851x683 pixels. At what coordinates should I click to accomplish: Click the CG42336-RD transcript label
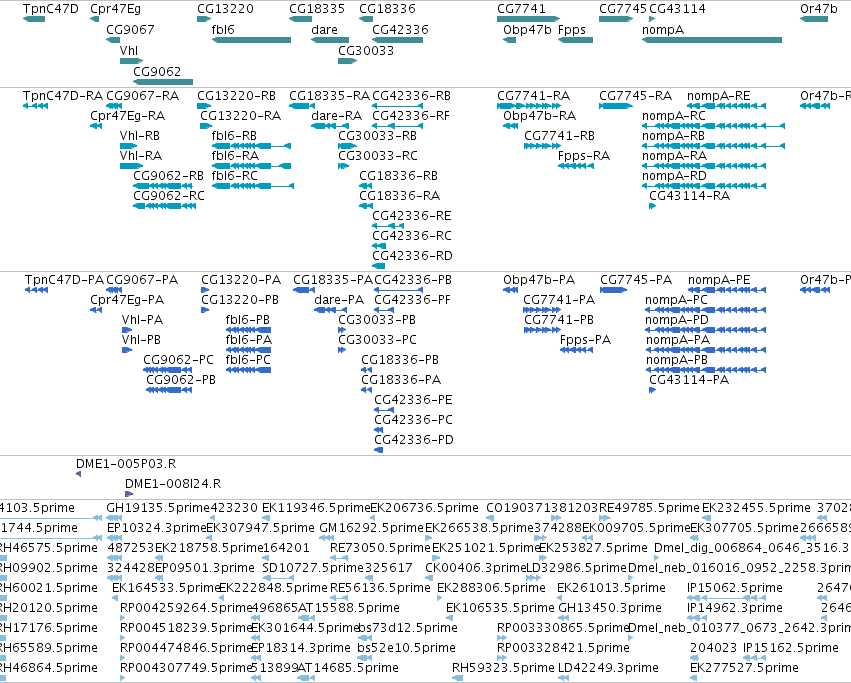(412, 256)
